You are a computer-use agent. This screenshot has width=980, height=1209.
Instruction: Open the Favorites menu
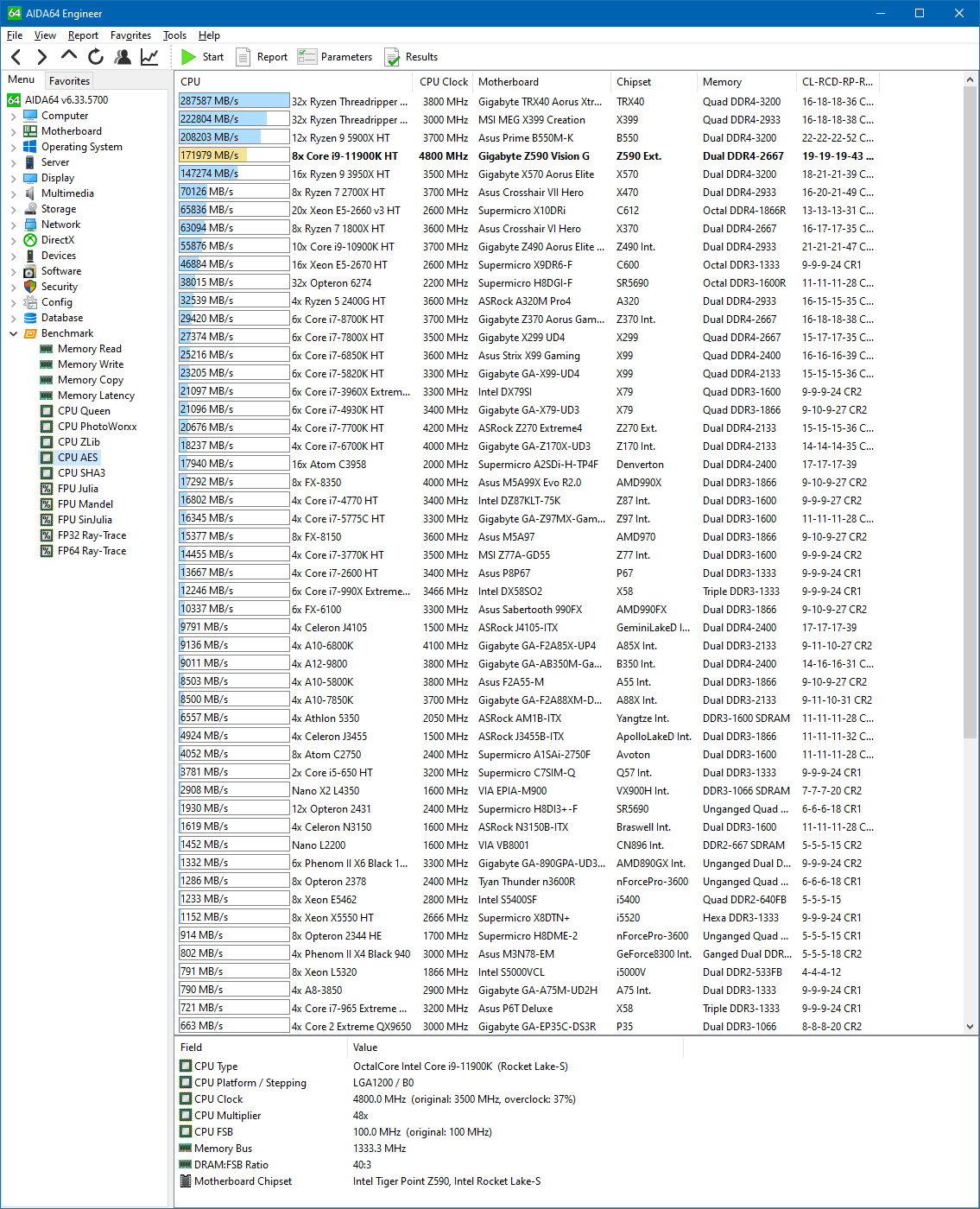130,35
